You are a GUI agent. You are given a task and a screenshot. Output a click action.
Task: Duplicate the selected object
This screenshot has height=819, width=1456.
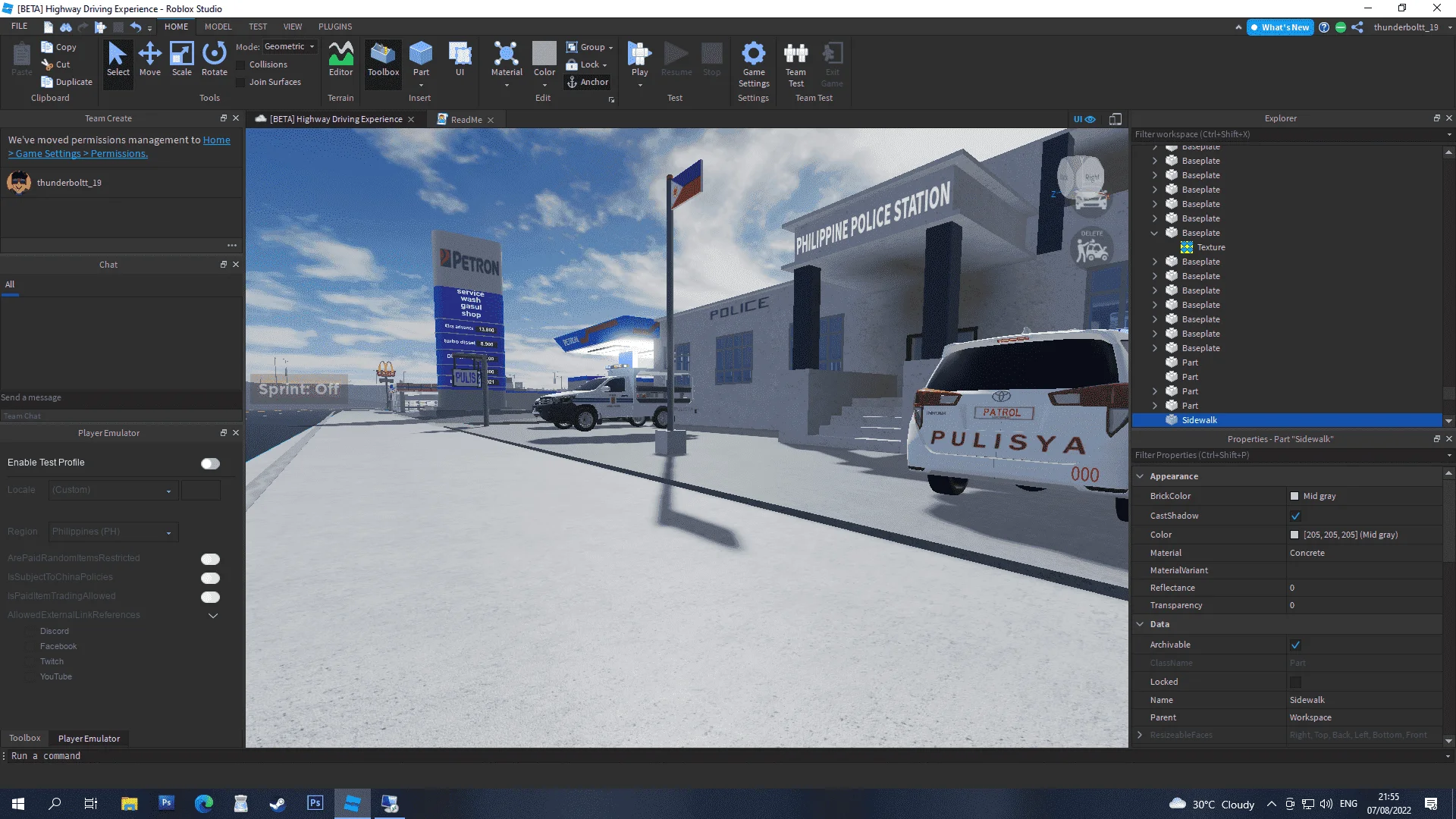point(67,82)
